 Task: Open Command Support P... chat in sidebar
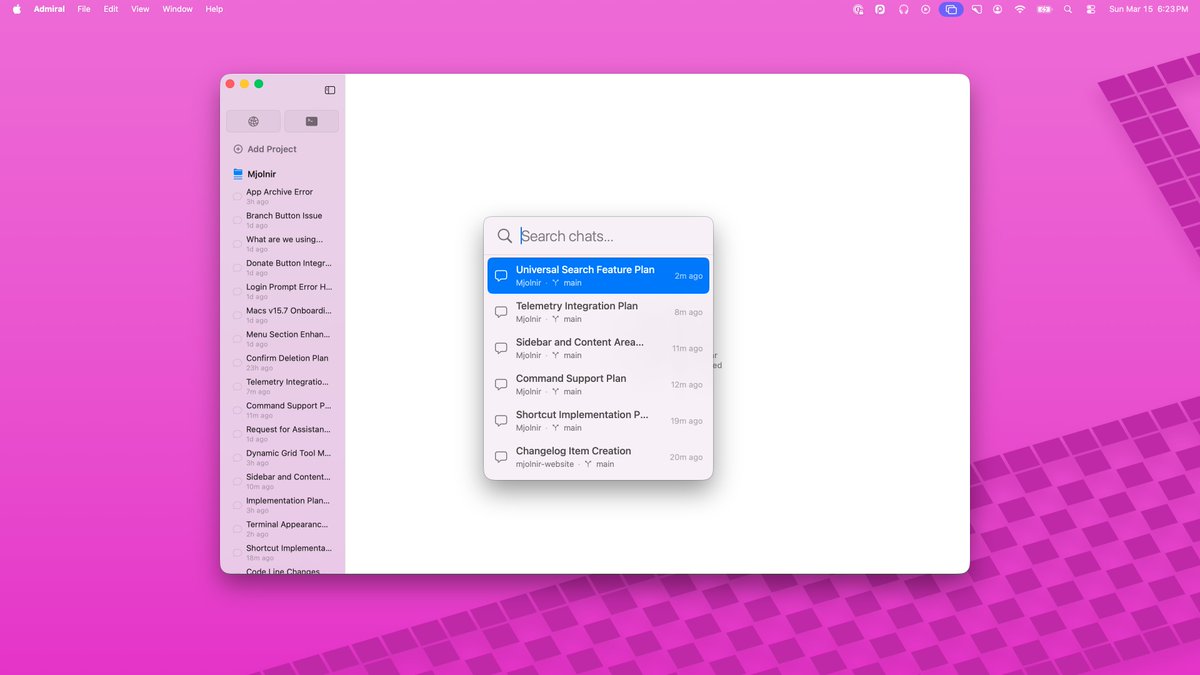[283, 410]
